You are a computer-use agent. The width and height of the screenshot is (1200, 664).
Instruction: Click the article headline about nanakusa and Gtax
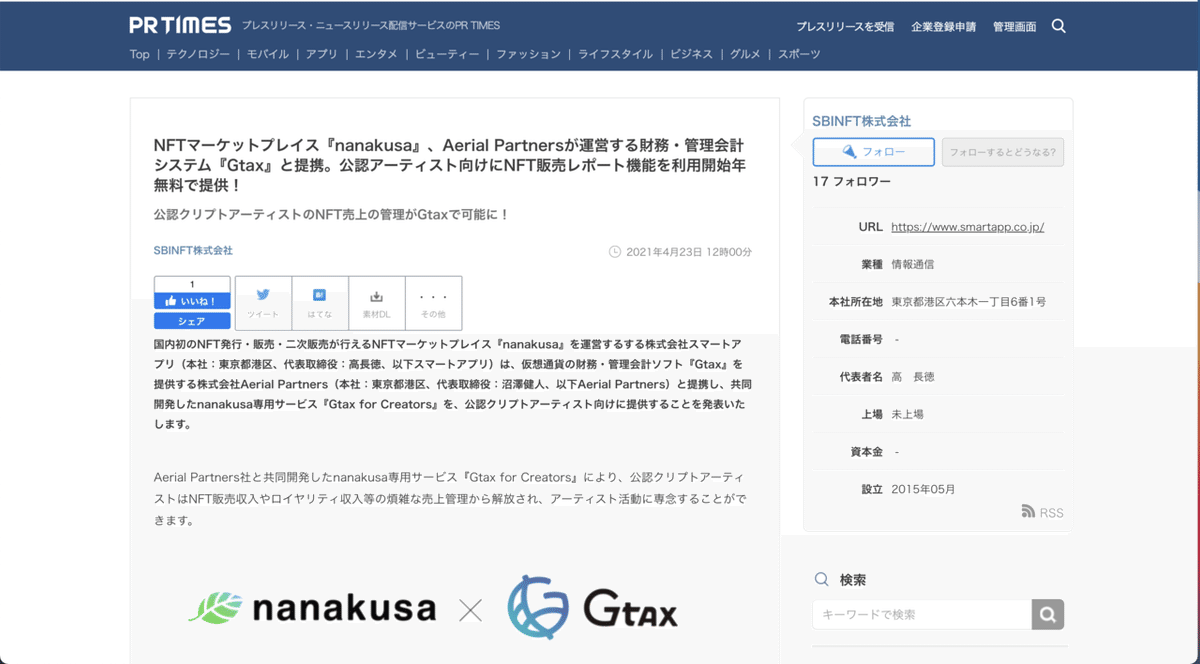point(450,165)
